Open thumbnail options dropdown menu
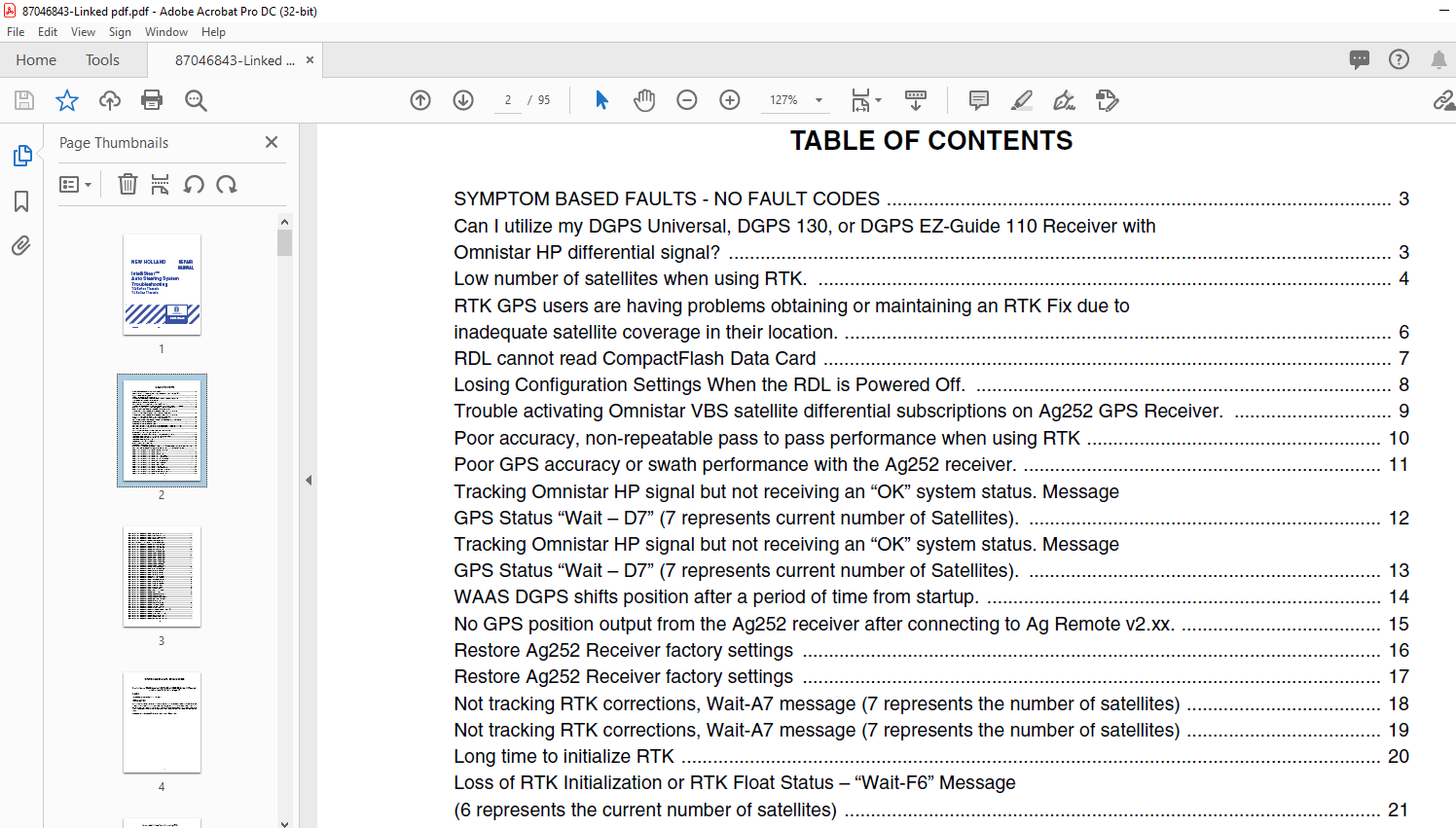The image size is (1456, 828). [75, 184]
